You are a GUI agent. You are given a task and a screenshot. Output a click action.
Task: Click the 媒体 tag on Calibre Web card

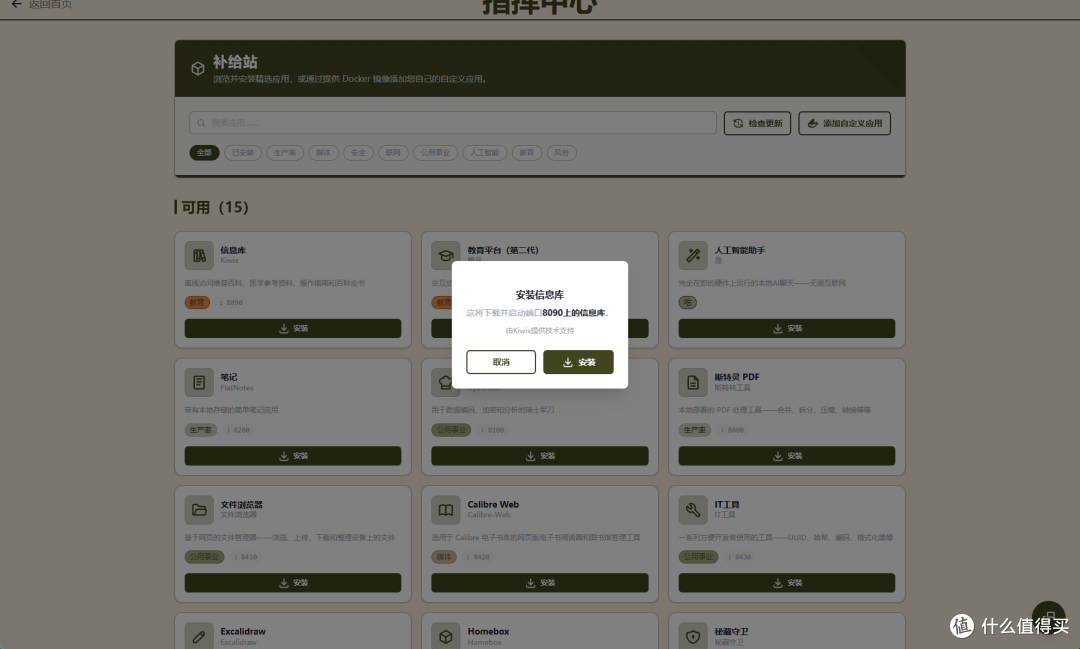click(x=444, y=557)
